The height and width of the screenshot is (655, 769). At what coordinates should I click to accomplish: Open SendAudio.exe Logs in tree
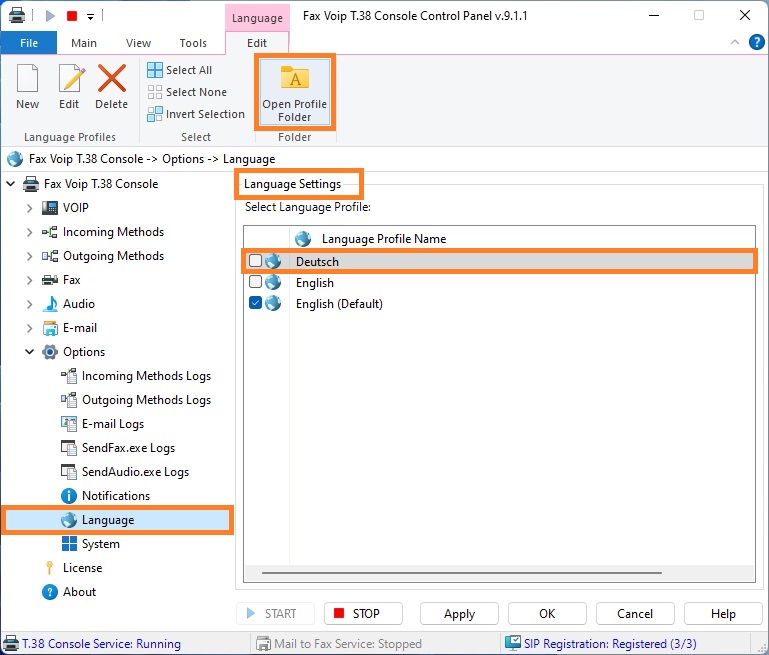(125, 472)
